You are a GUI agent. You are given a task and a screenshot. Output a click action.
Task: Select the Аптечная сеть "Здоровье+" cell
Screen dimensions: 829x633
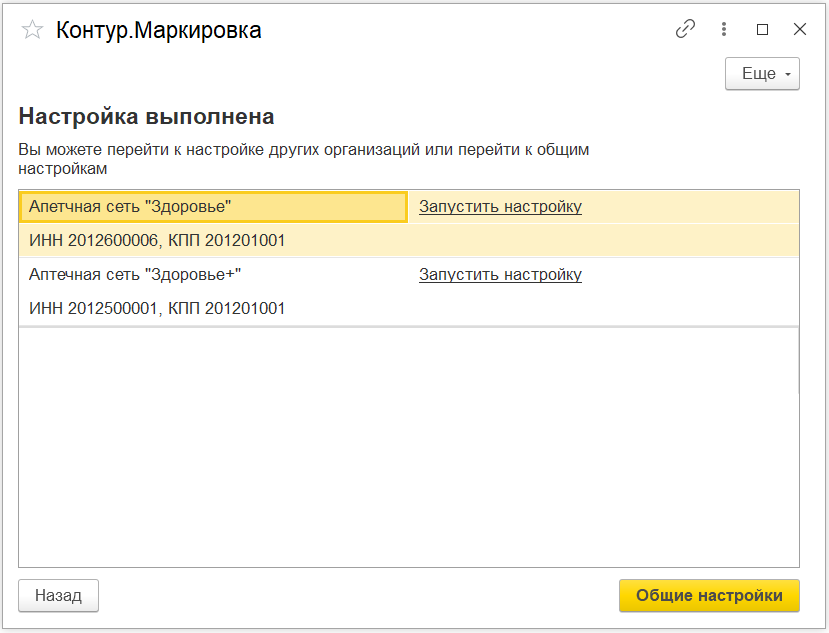(x=213, y=274)
